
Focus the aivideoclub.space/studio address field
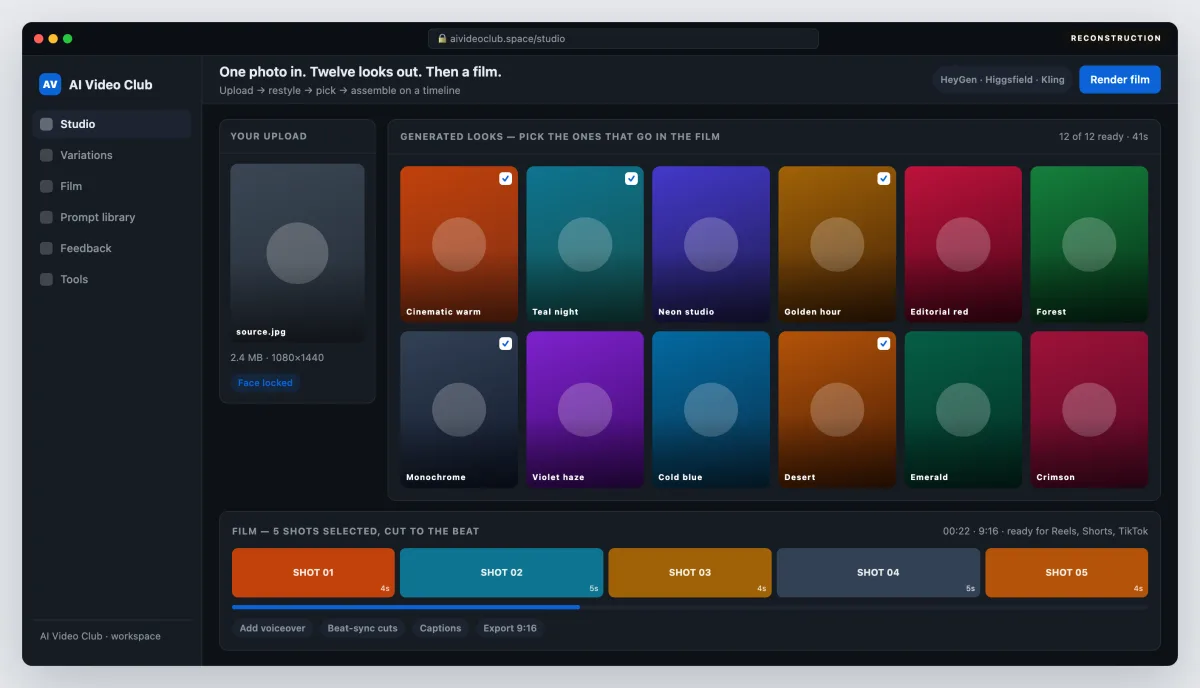coord(623,39)
